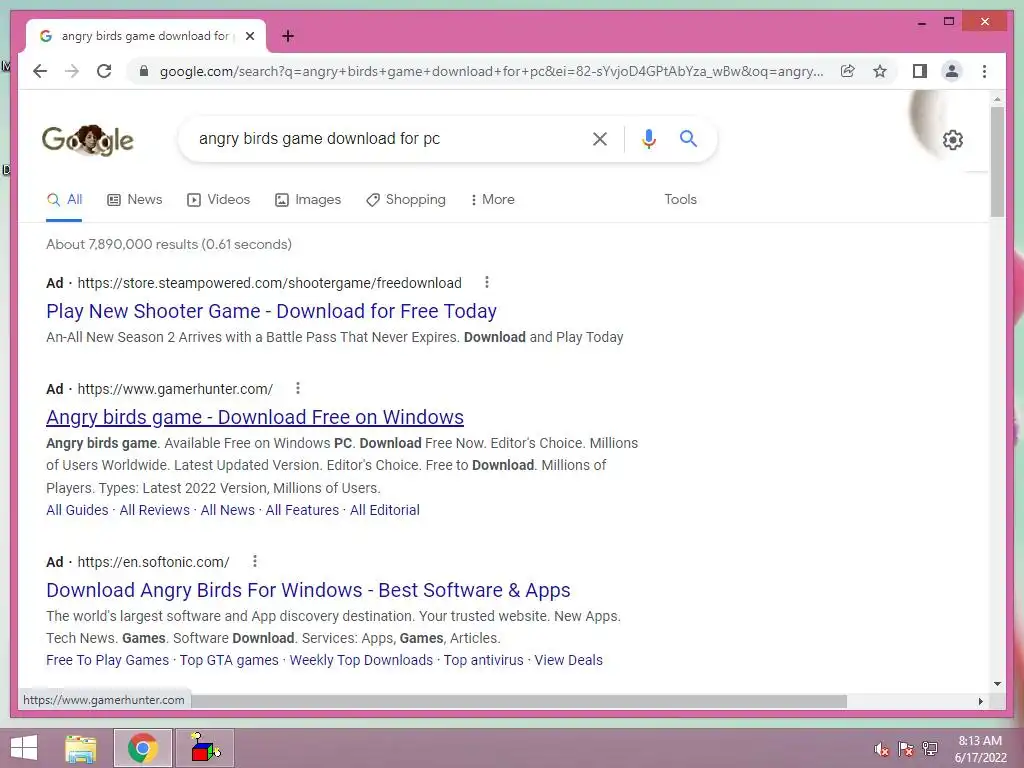Select the All results tab
This screenshot has height=768, width=1024.
click(x=65, y=200)
